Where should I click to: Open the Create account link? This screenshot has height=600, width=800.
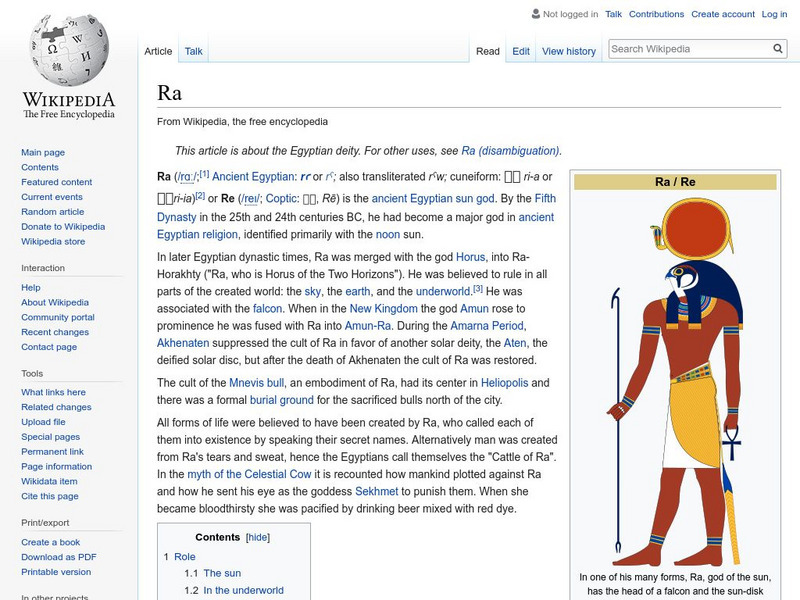pos(723,14)
